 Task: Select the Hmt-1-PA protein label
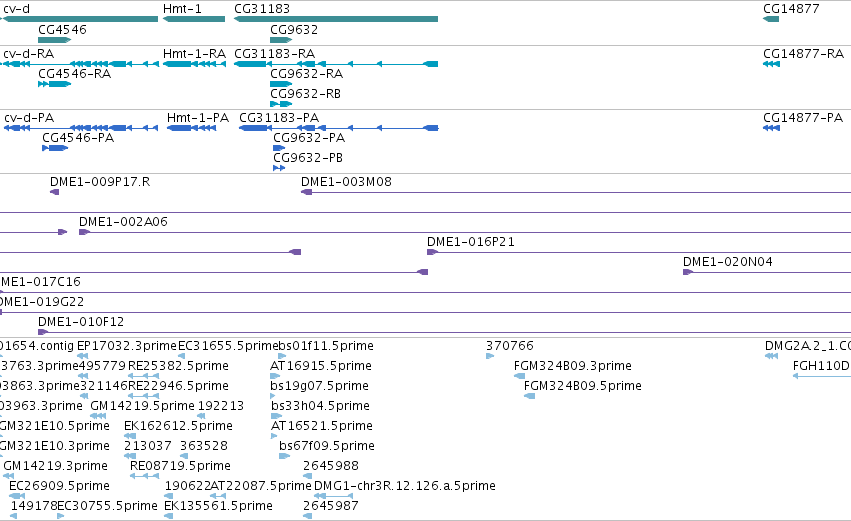[198, 118]
